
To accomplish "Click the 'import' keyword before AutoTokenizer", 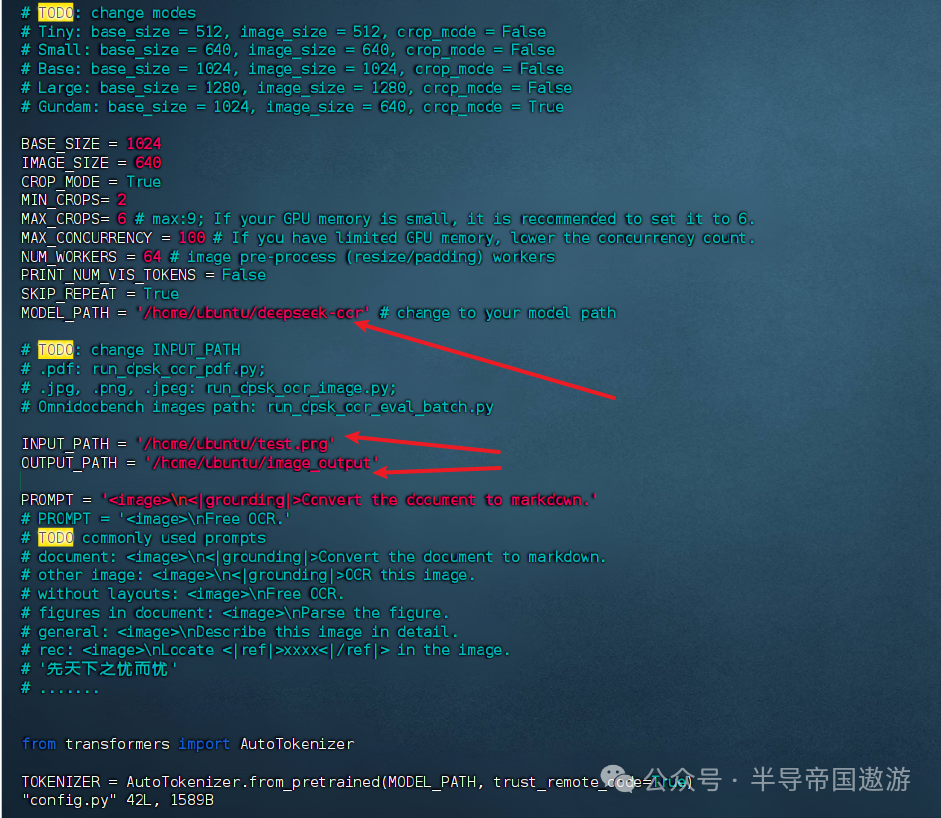I will tap(204, 744).
